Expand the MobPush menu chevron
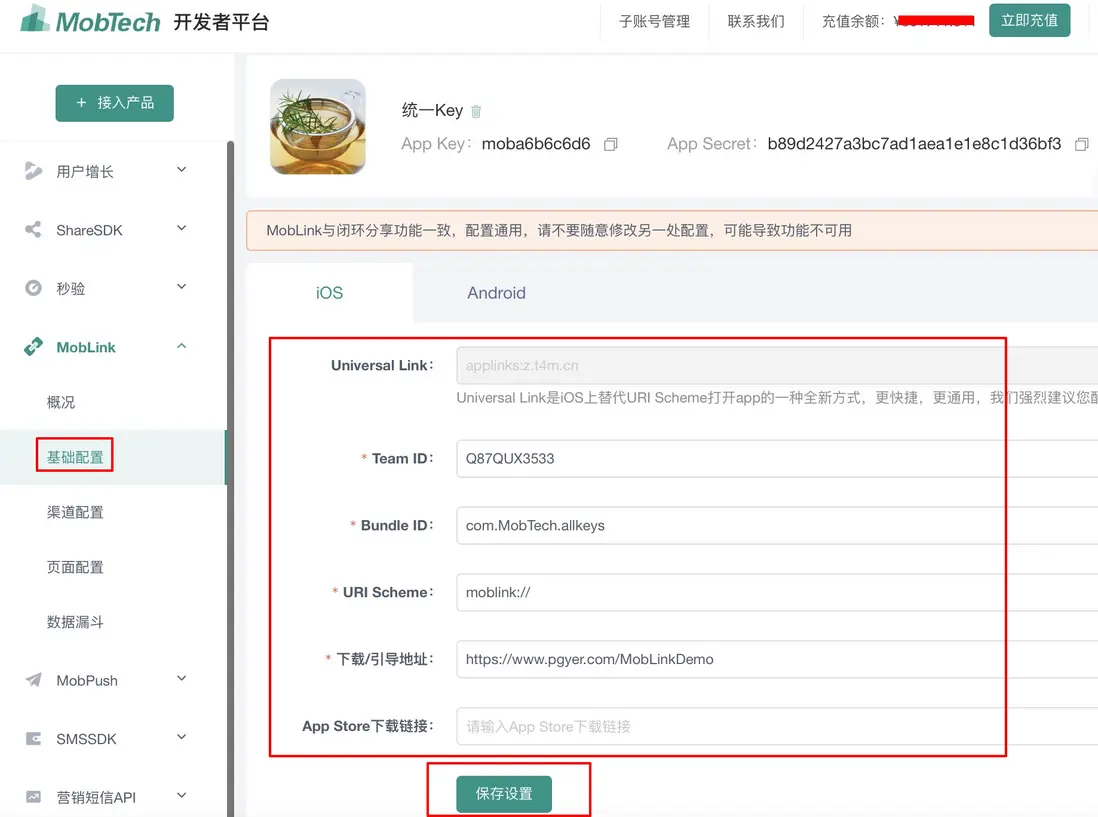The image size is (1098, 817). click(181, 678)
